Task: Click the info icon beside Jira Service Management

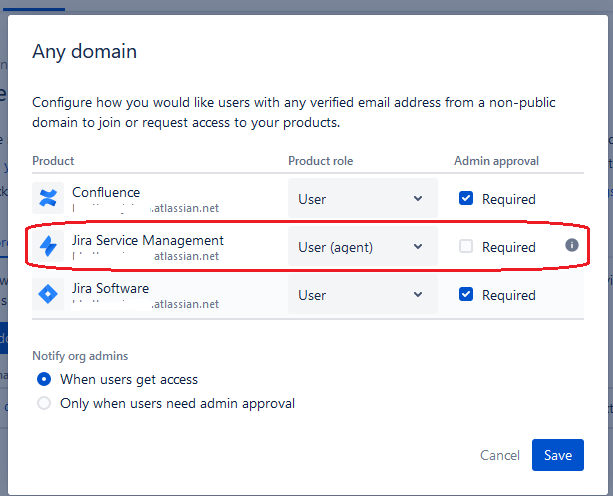Action: pyautogui.click(x=572, y=245)
